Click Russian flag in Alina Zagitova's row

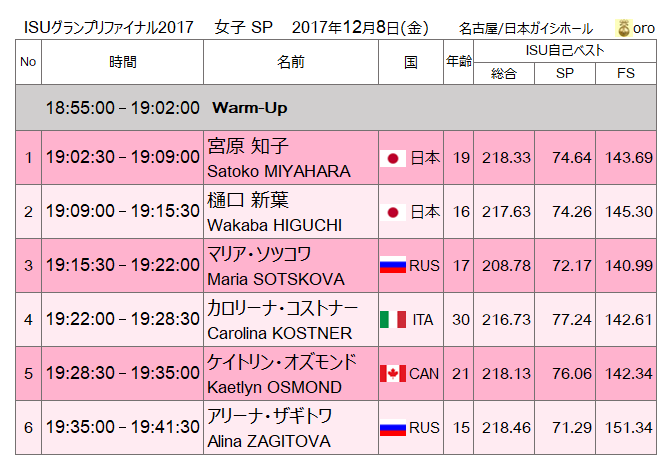point(392,428)
